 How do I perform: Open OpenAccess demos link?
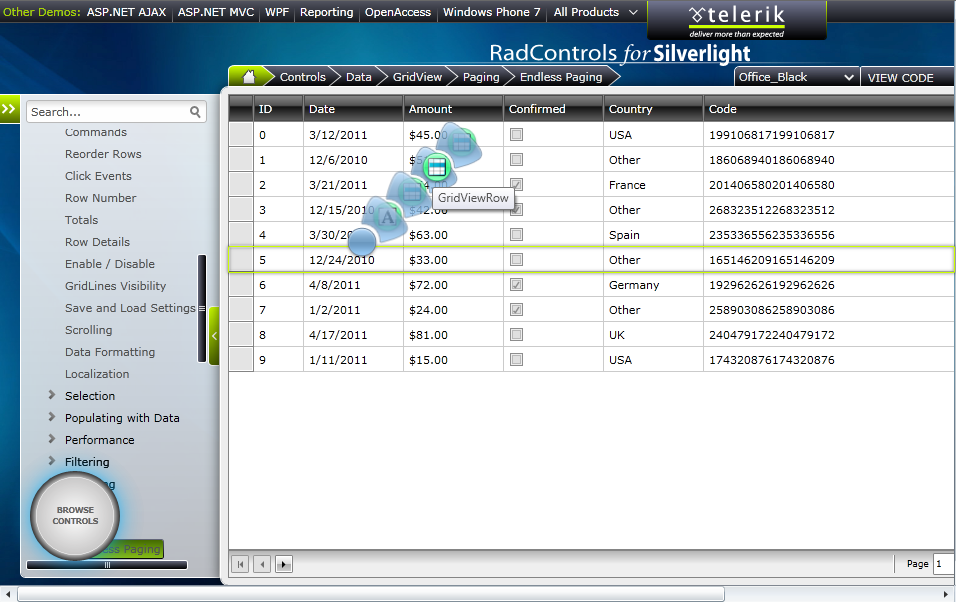pos(398,12)
